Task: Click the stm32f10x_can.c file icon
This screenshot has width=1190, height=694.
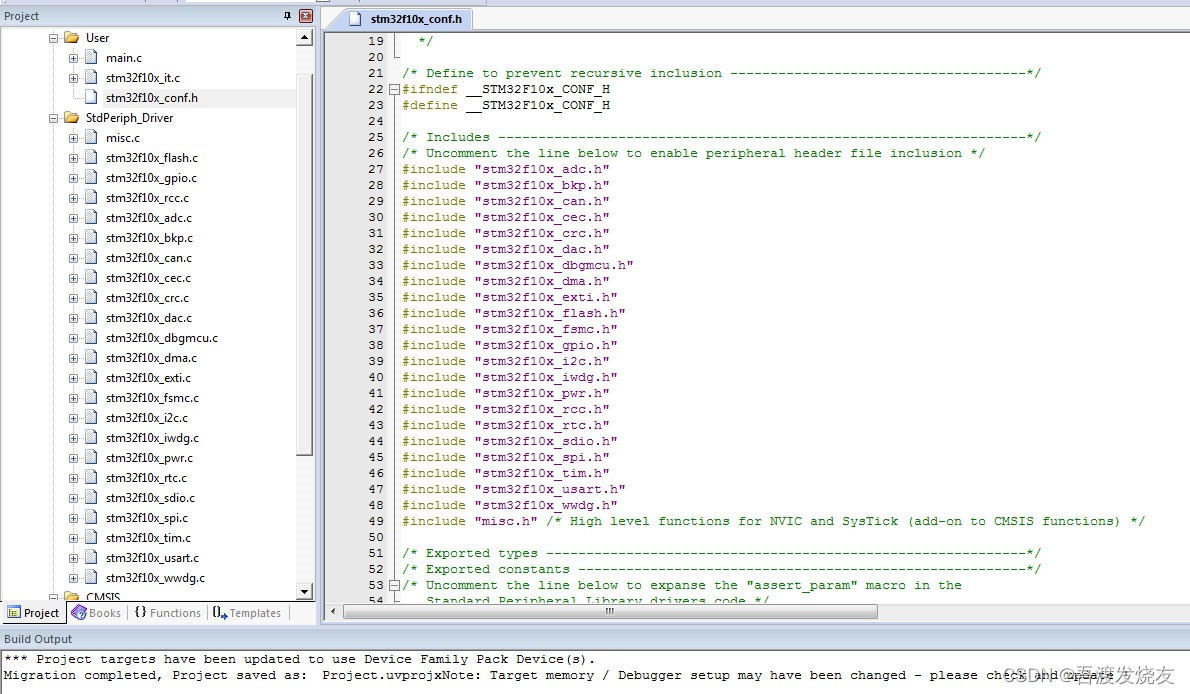Action: pos(91,257)
